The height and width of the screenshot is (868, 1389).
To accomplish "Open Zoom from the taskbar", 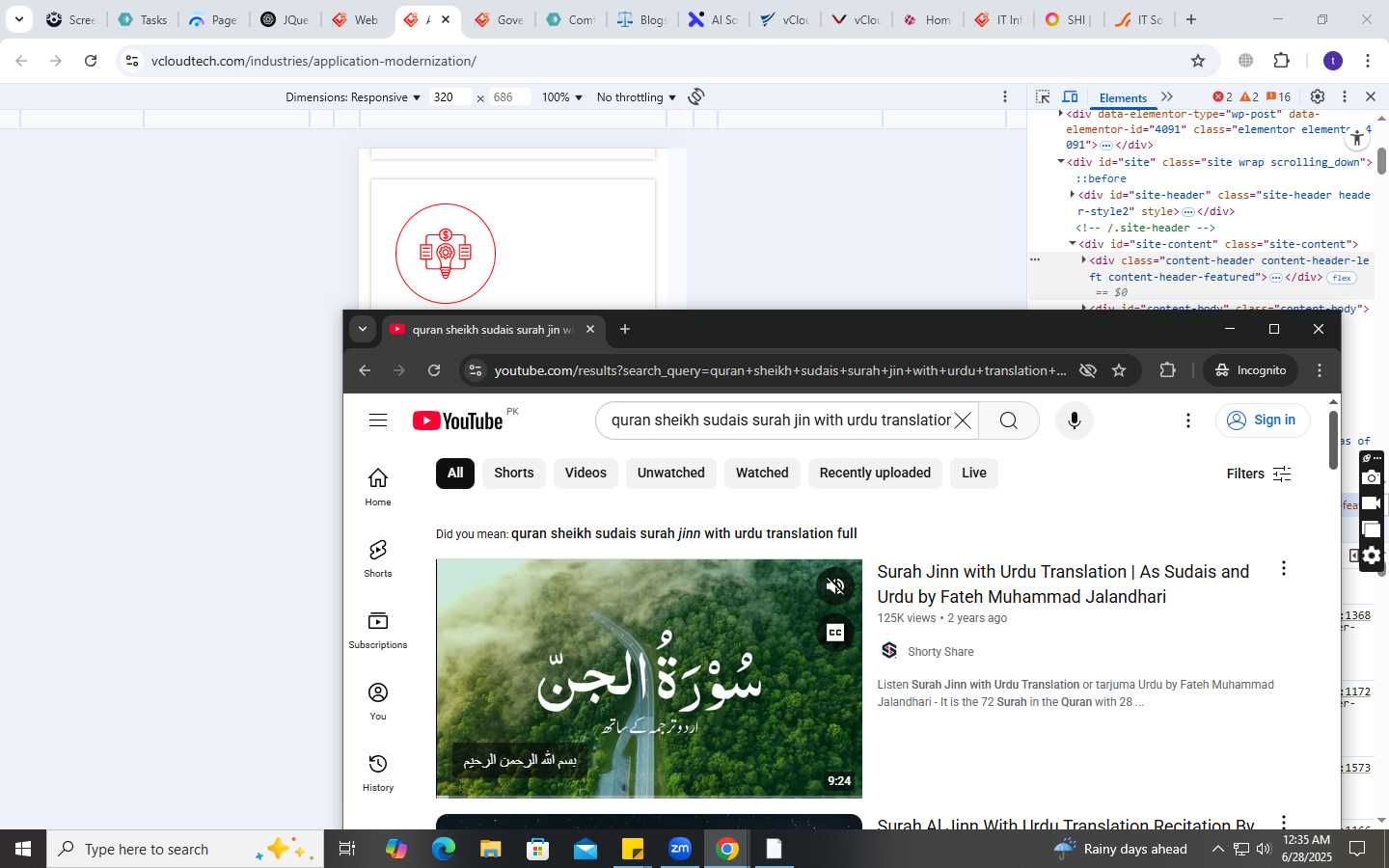I will (x=680, y=849).
